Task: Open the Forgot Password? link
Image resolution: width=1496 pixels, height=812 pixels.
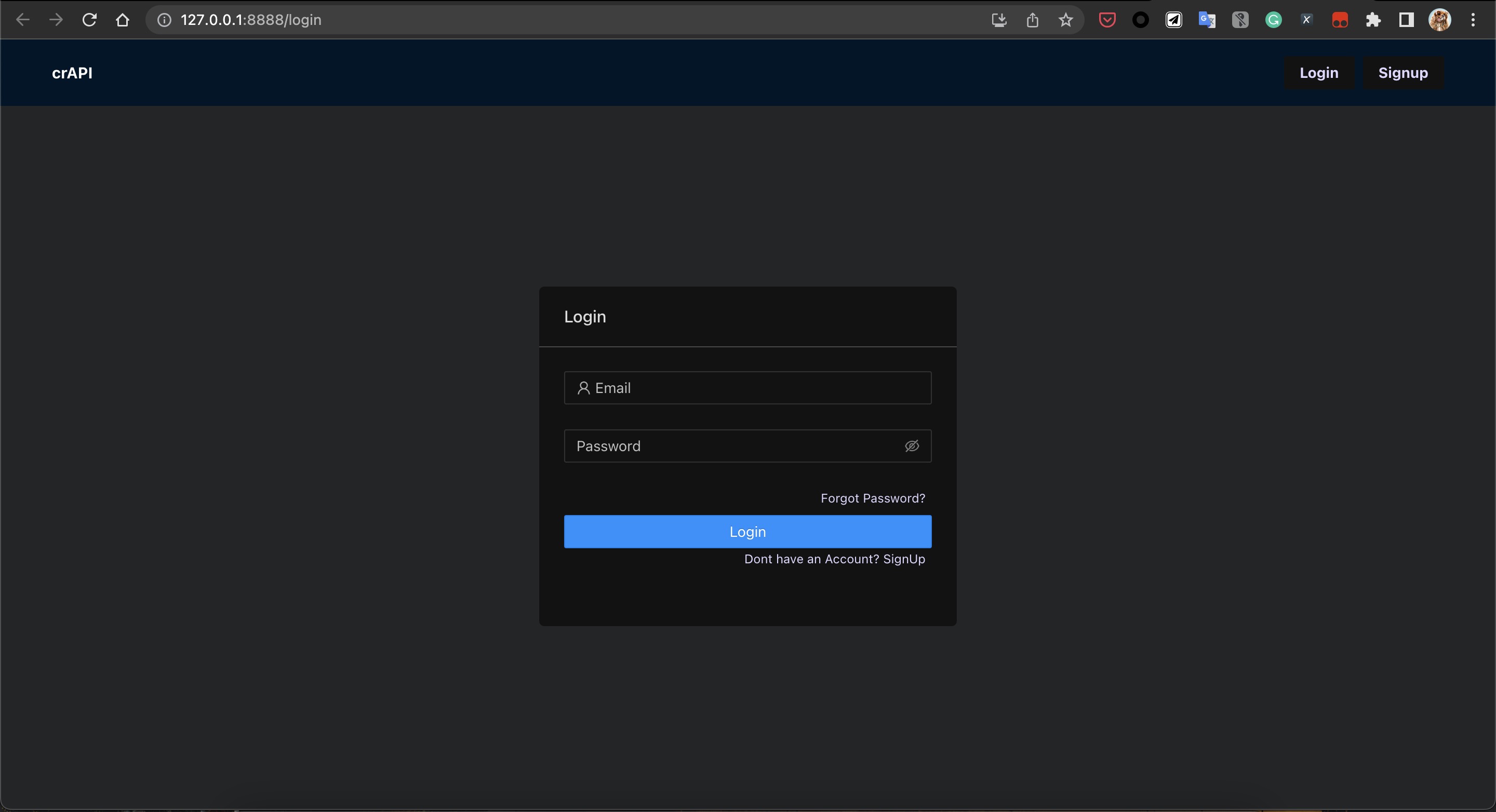Action: pyautogui.click(x=872, y=498)
